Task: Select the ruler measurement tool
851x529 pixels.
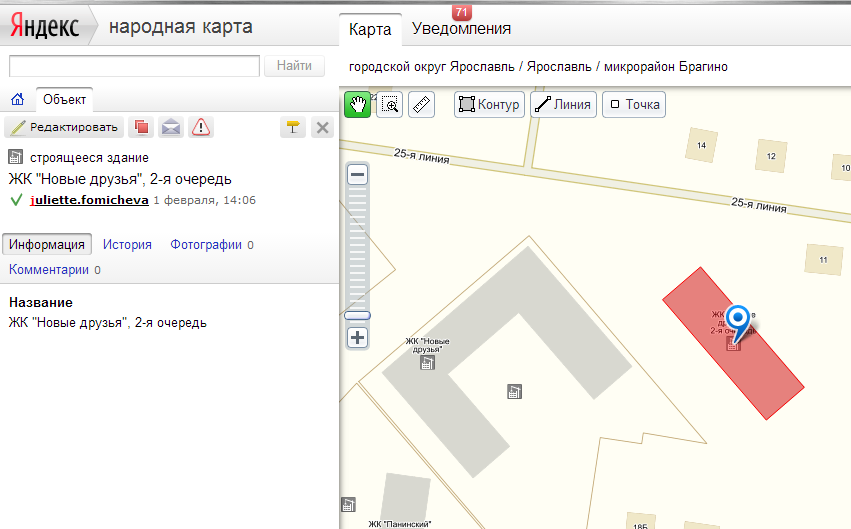Action: [421, 104]
